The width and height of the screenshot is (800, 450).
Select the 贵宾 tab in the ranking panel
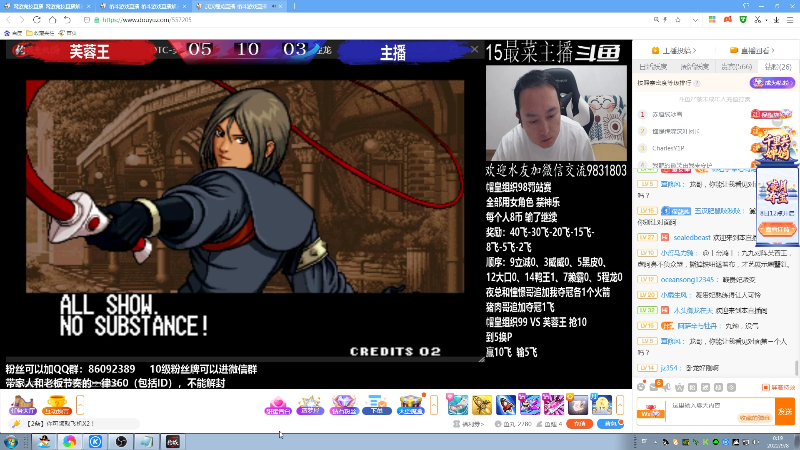pos(736,67)
